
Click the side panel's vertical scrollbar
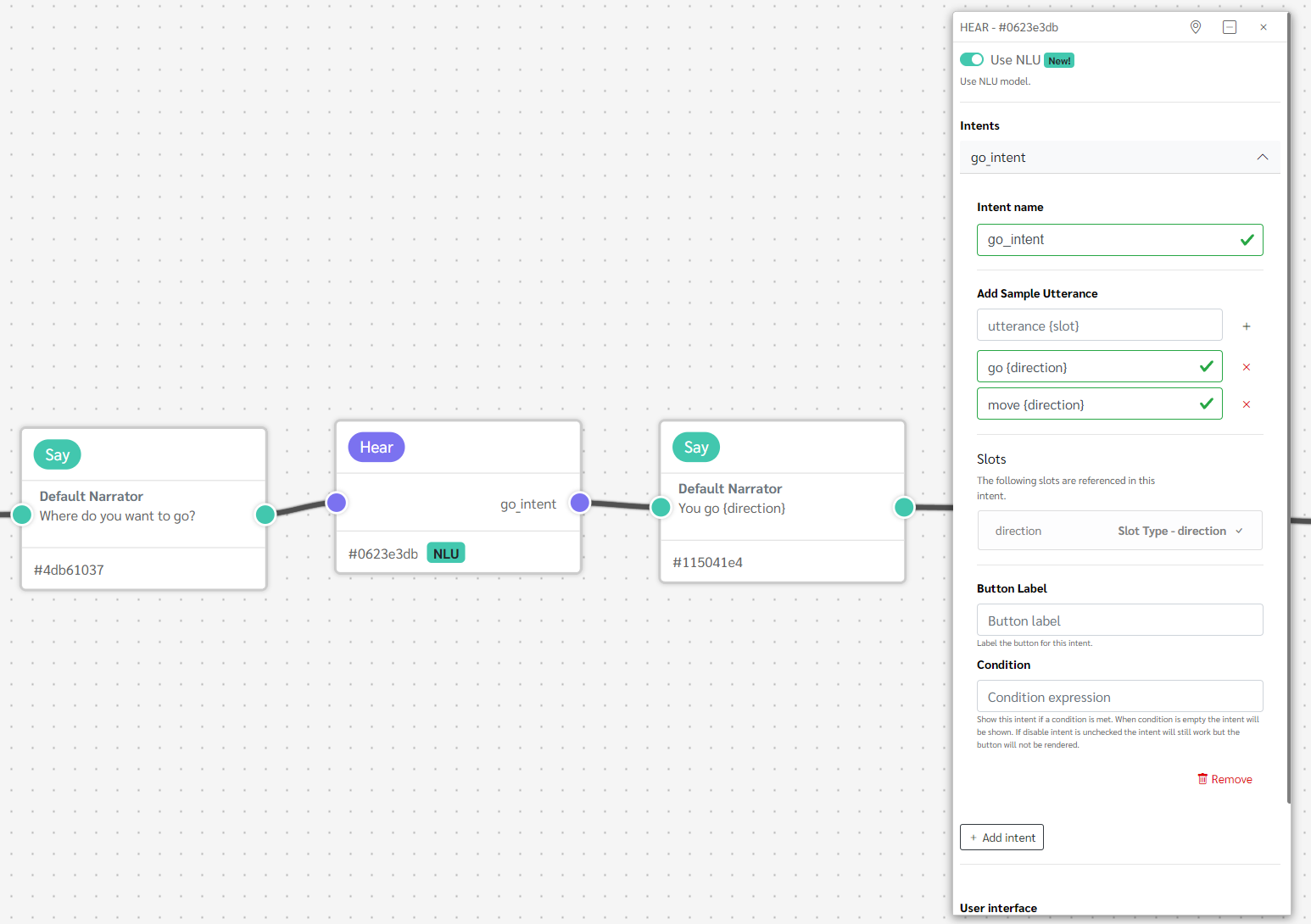[1289, 407]
